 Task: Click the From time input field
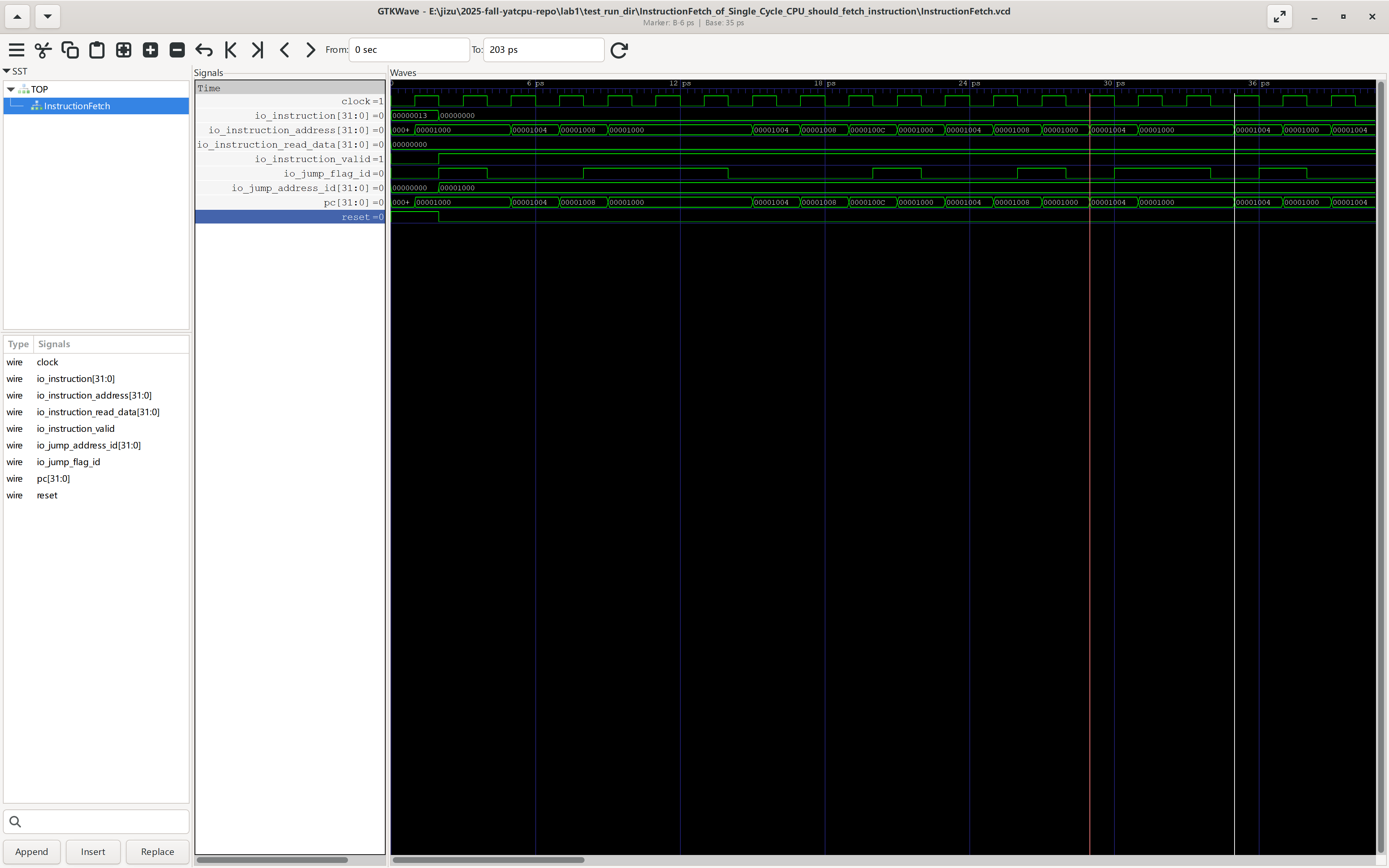click(409, 50)
